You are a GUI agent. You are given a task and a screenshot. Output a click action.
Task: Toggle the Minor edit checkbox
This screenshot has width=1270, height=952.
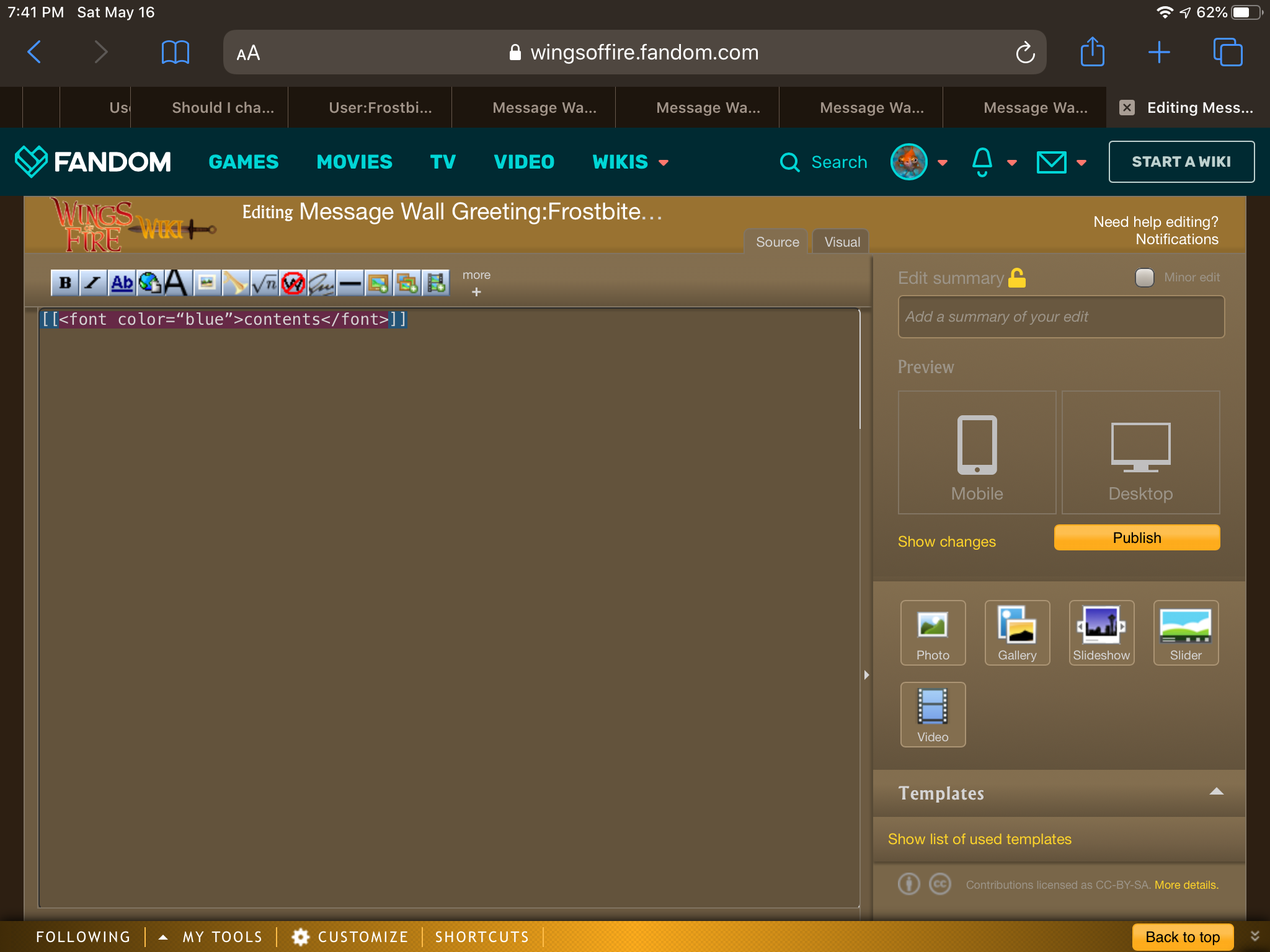coord(1144,277)
